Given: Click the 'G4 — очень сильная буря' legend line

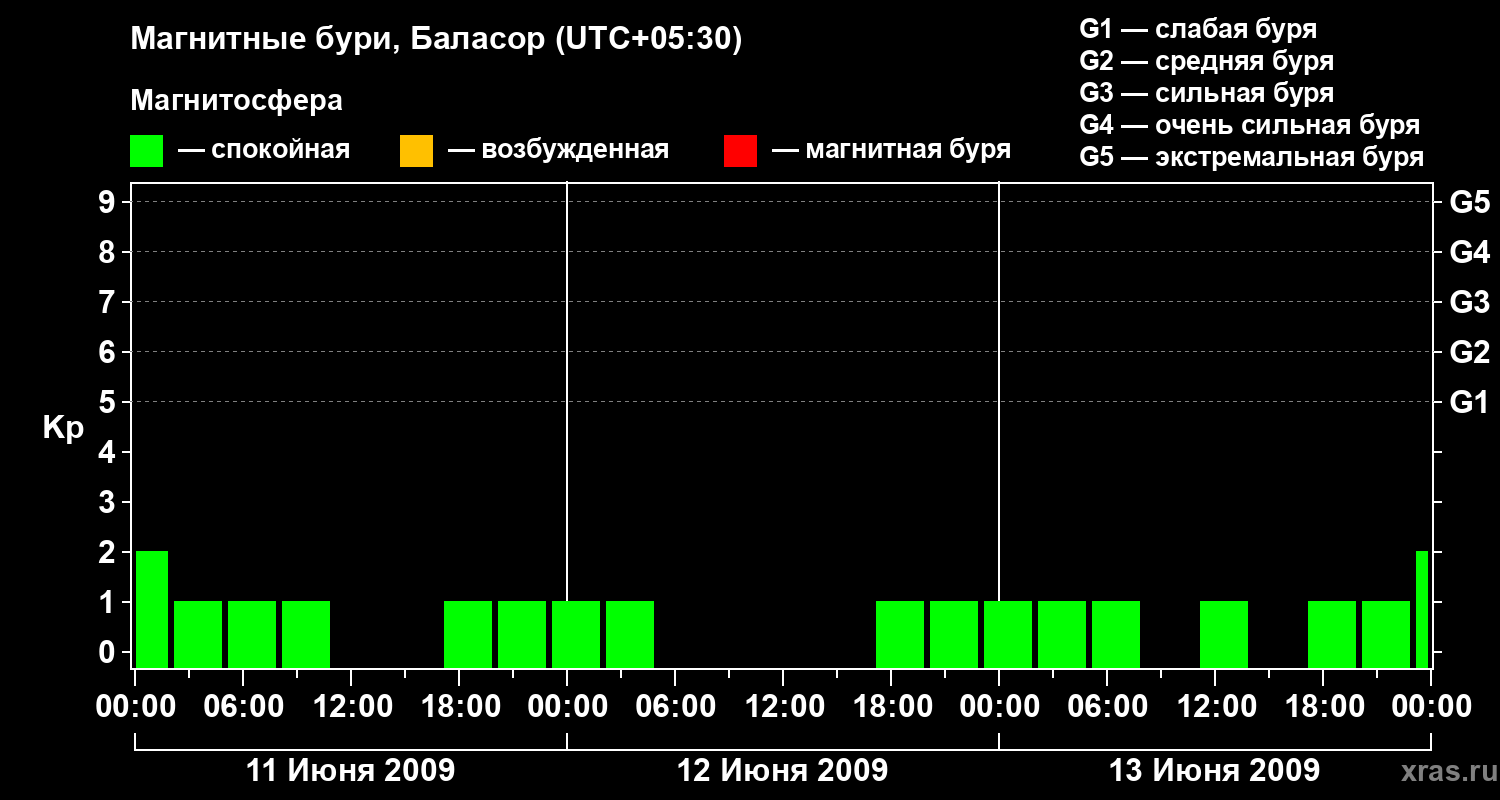Looking at the screenshot, I should pos(1250,125).
